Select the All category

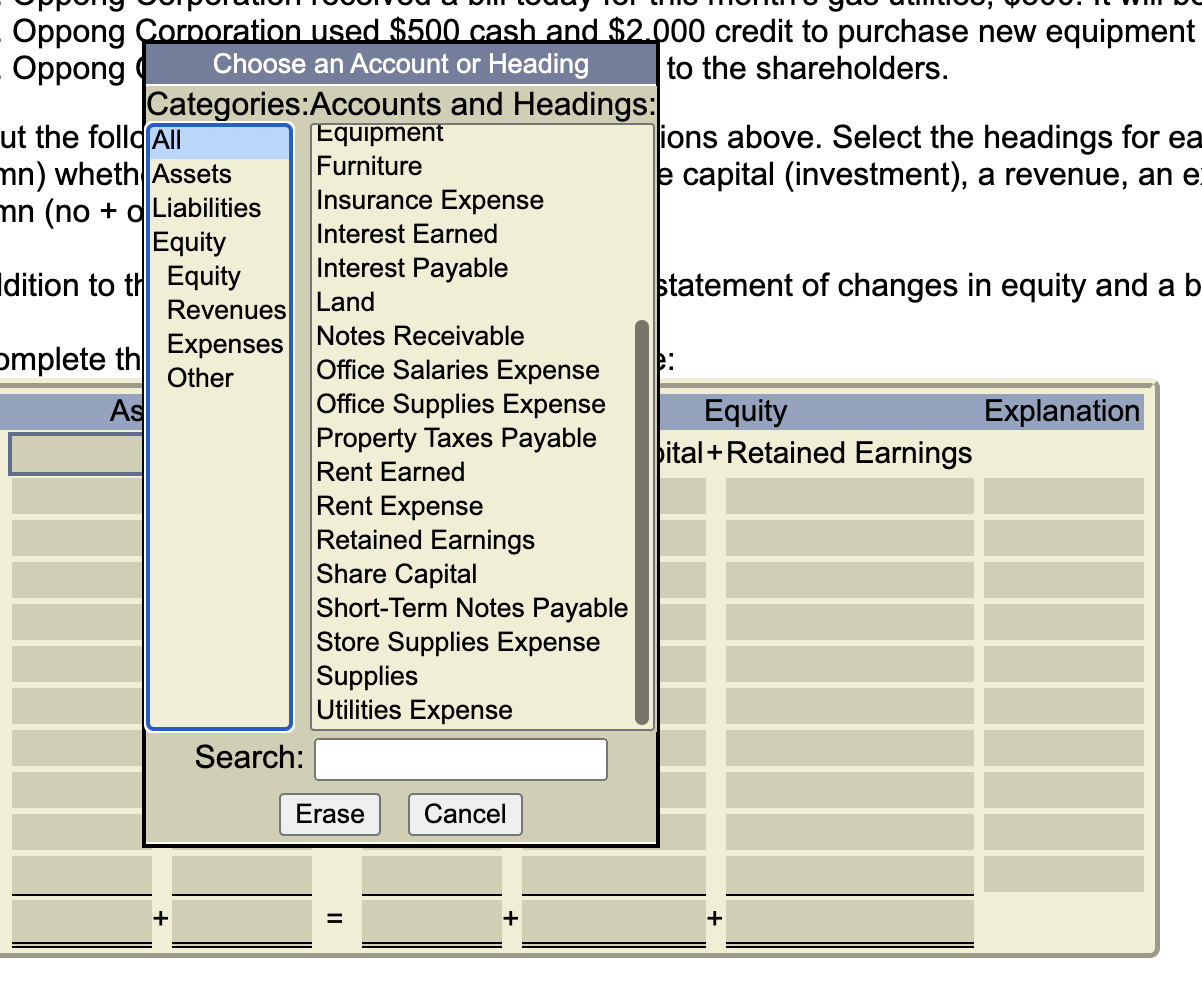pyautogui.click(x=219, y=141)
